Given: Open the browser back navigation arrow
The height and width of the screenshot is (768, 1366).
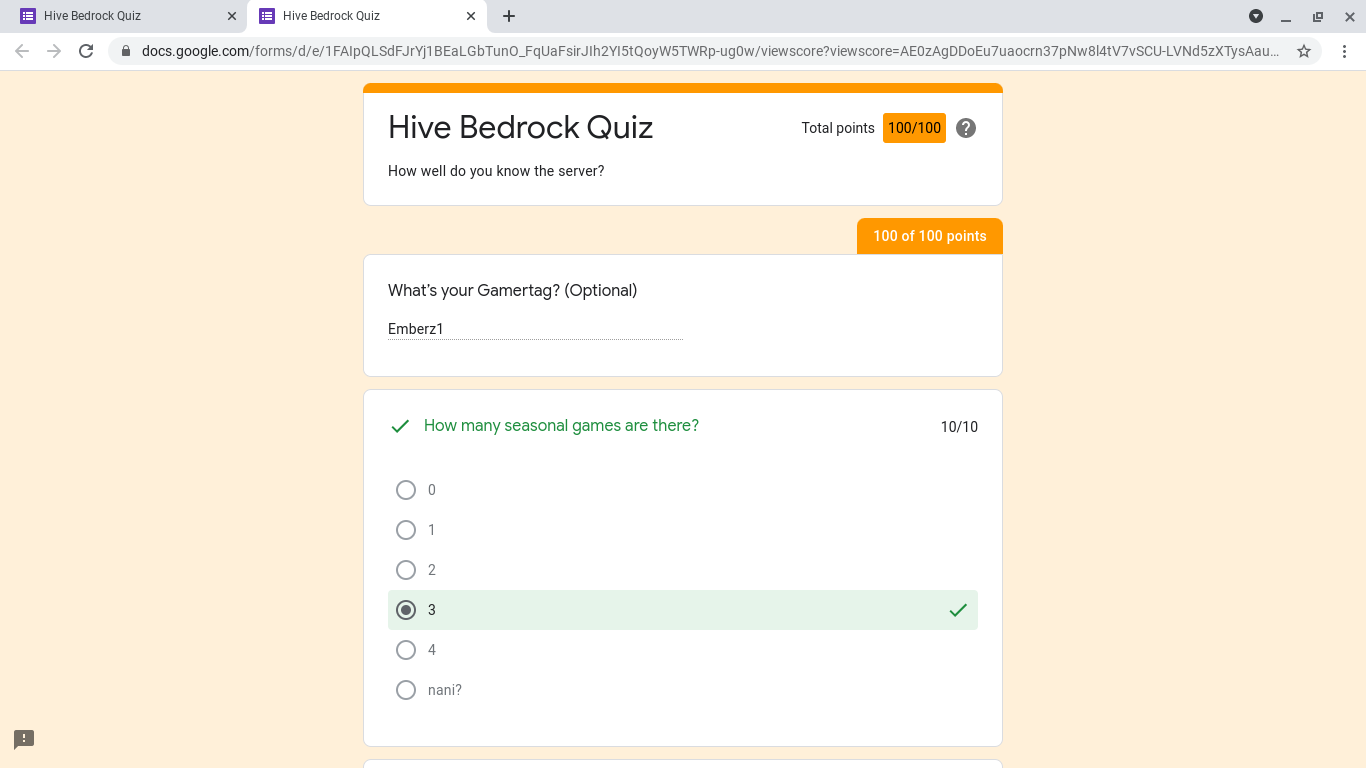Looking at the screenshot, I should pyautogui.click(x=21, y=51).
